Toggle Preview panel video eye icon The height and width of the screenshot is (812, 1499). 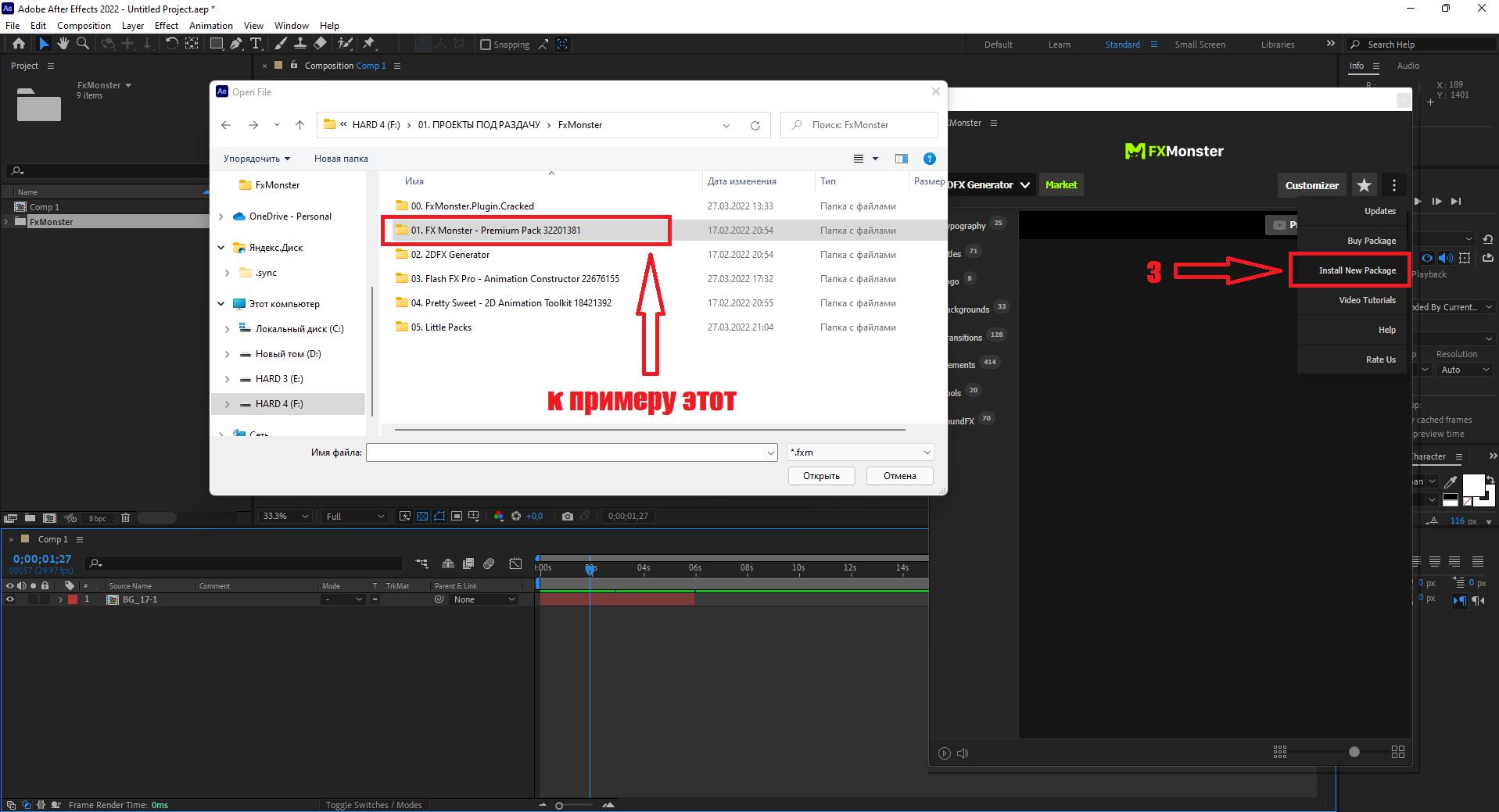tap(1427, 258)
